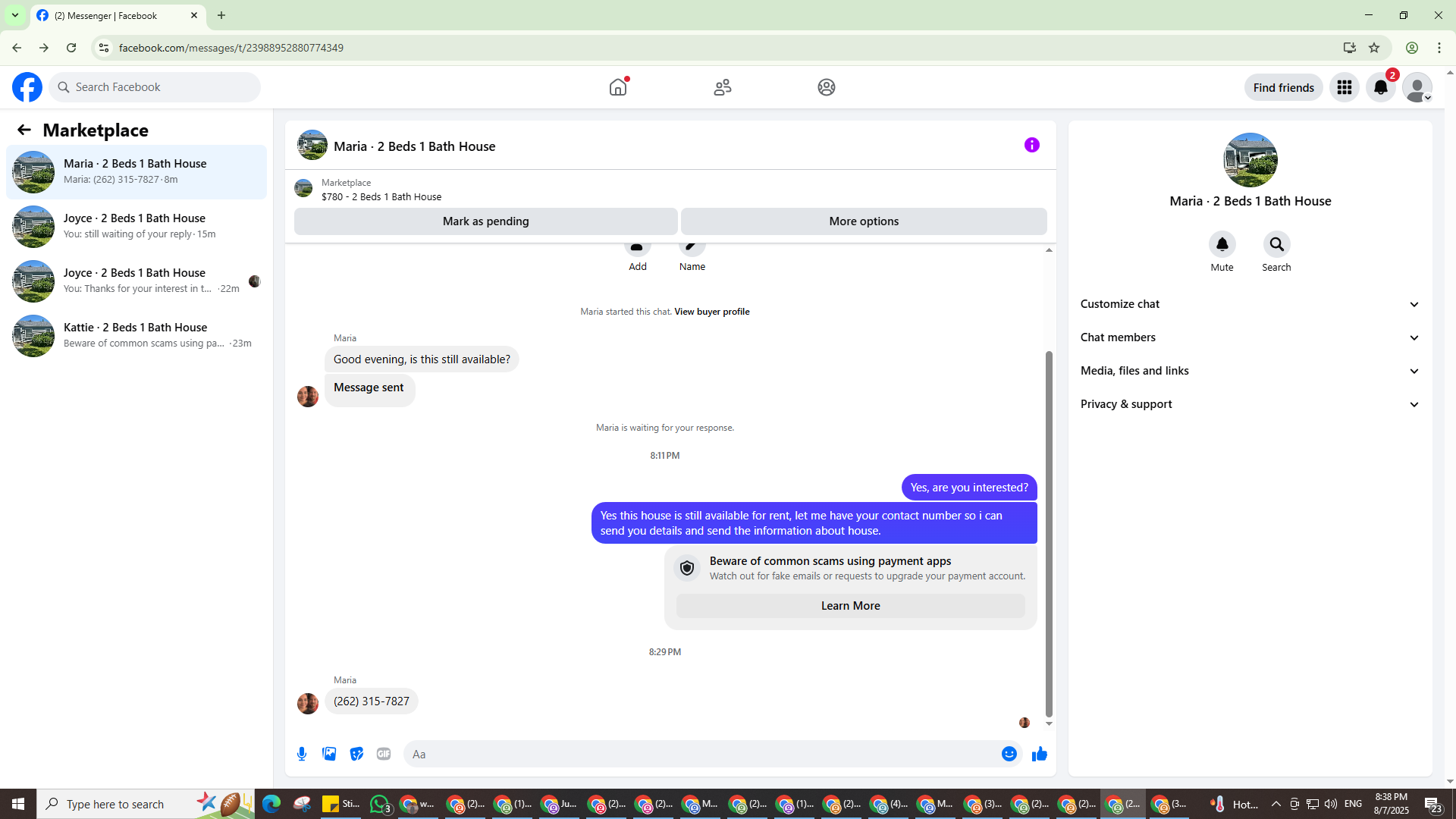The width and height of the screenshot is (1456, 819).
Task: Open the notifications bell
Action: (1381, 87)
